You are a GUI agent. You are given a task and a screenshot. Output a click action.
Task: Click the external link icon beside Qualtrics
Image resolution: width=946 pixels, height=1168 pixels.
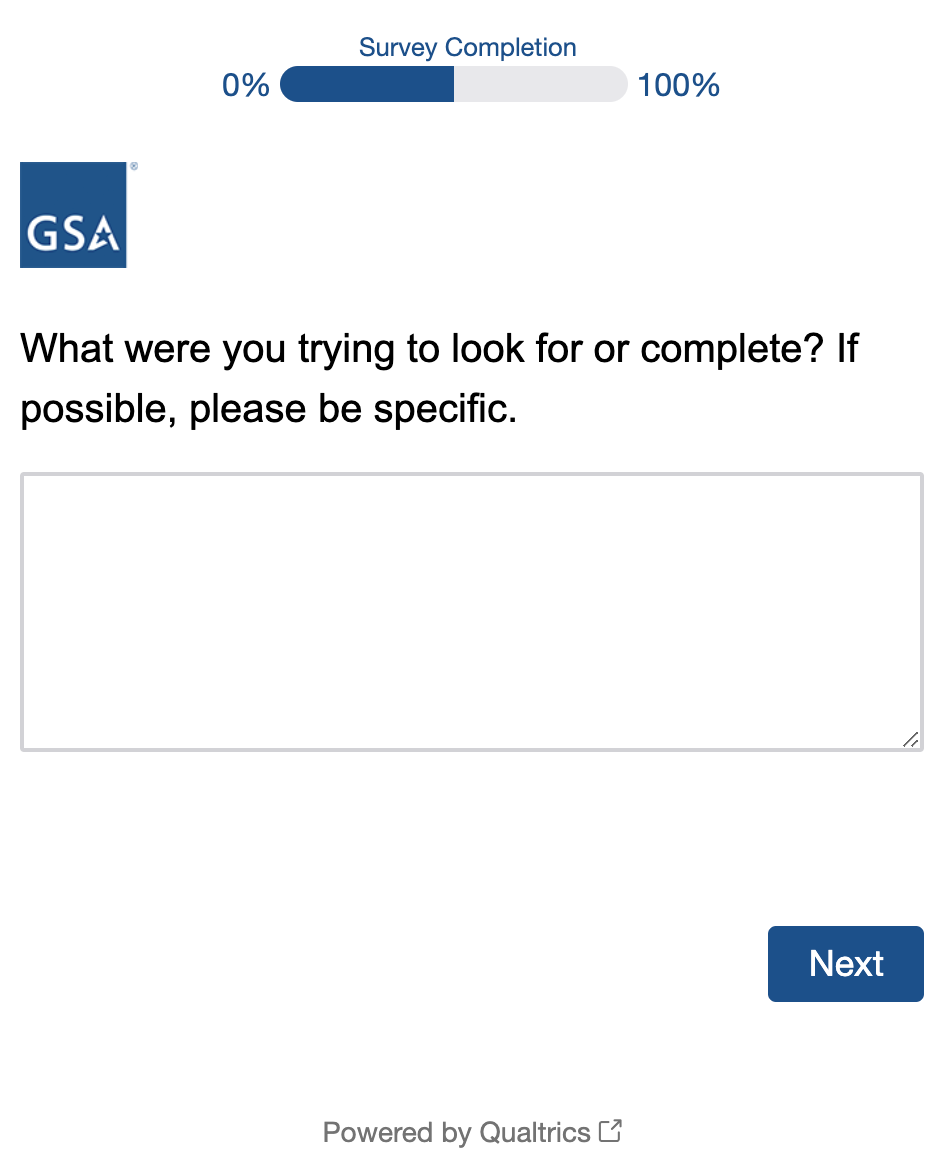tap(610, 1131)
